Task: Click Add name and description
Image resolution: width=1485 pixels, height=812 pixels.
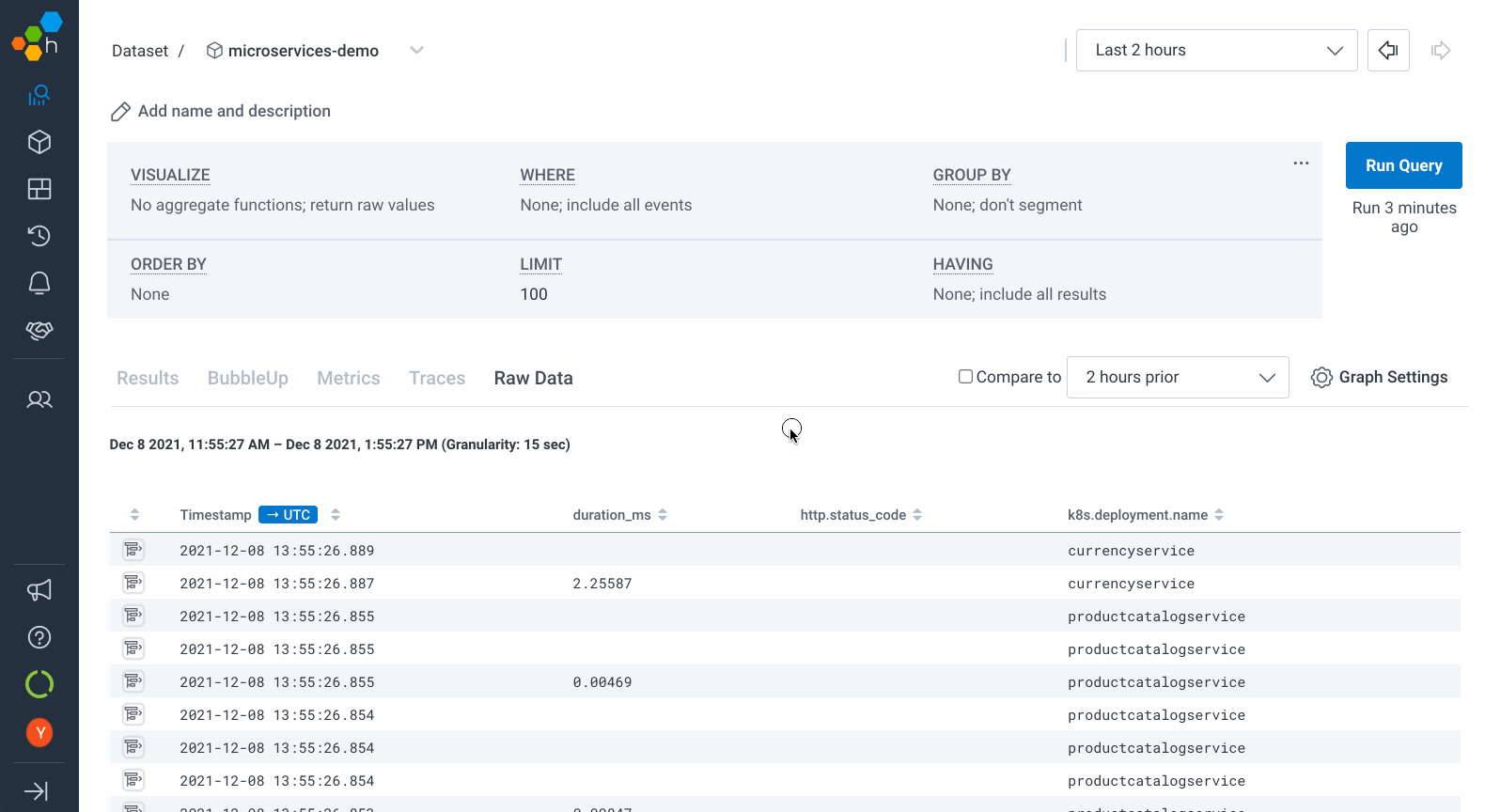Action: point(234,111)
